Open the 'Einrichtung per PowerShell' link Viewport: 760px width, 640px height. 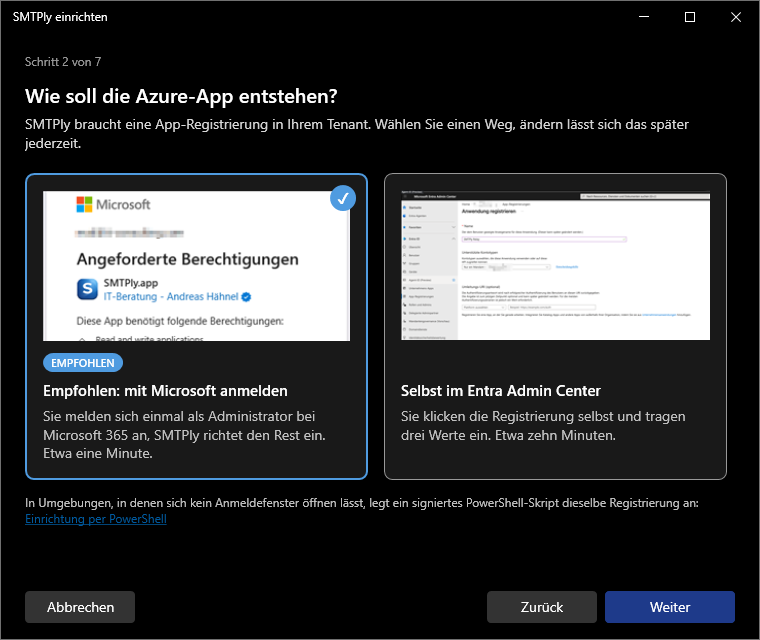click(96, 519)
